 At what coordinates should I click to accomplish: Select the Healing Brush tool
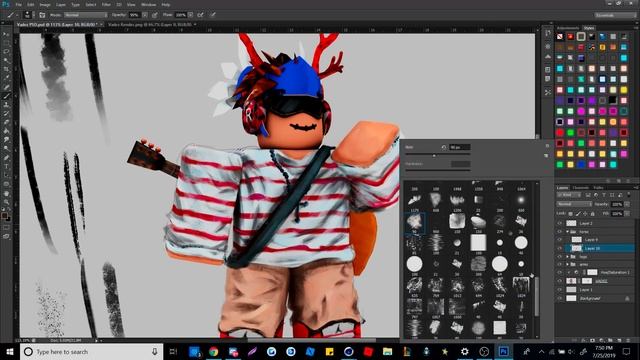click(6, 87)
